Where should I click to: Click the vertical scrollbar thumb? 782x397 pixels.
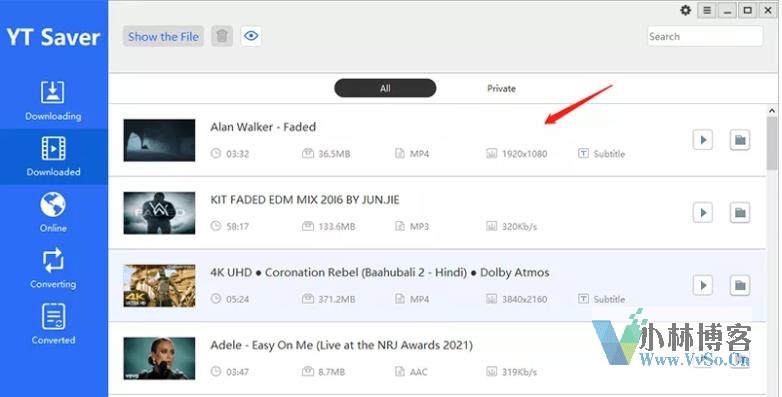(772, 143)
